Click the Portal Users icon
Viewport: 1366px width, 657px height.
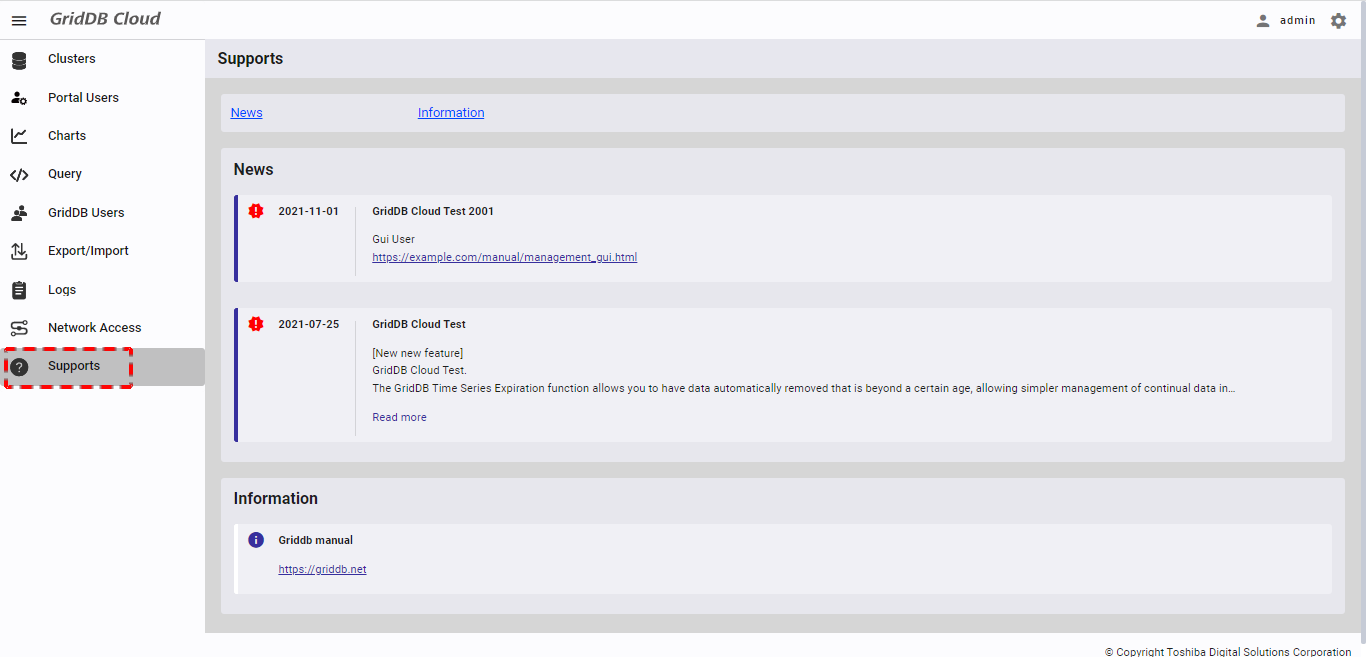pos(19,98)
